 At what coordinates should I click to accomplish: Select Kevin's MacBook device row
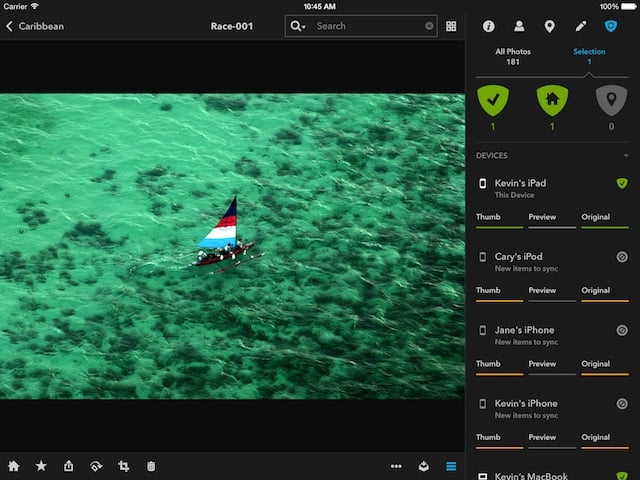pyautogui.click(x=552, y=476)
